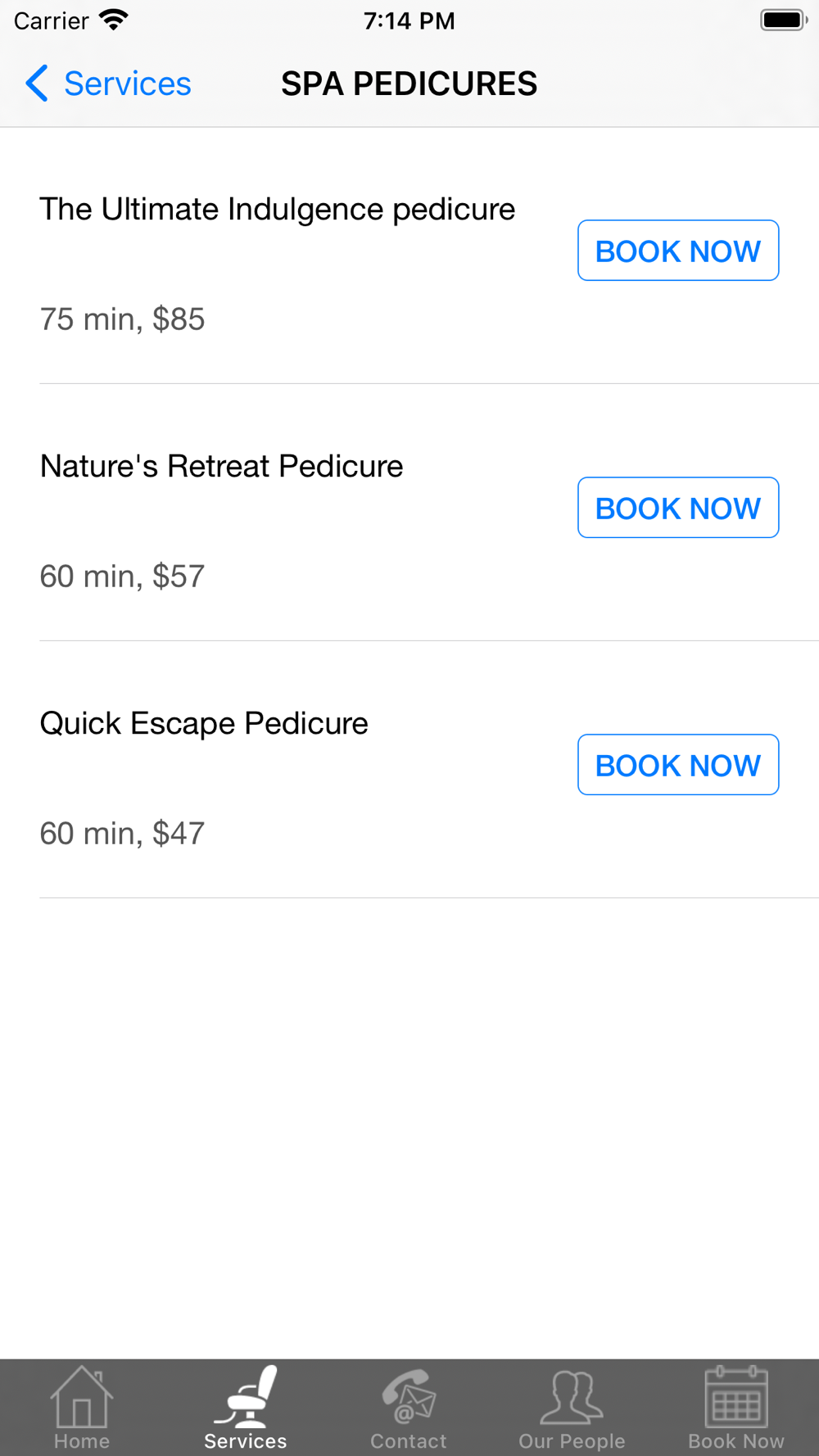Open the Contact phone and envelope icon
Viewport: 819px width, 1456px height.
coord(409,1397)
